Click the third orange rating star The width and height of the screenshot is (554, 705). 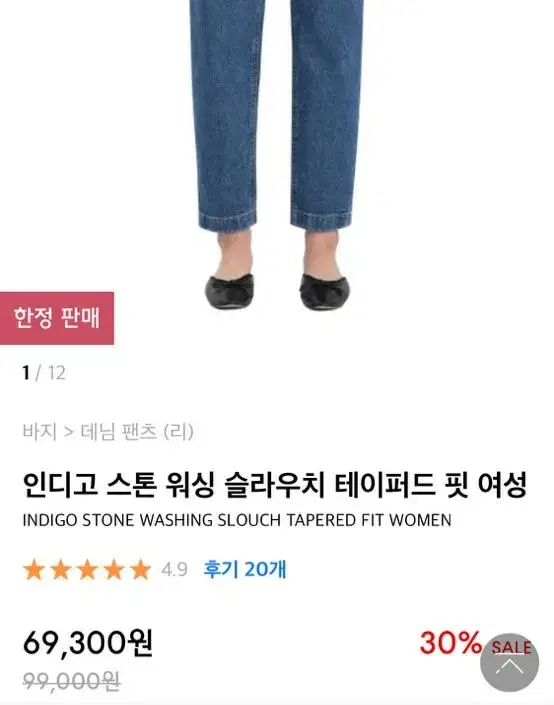87,570
